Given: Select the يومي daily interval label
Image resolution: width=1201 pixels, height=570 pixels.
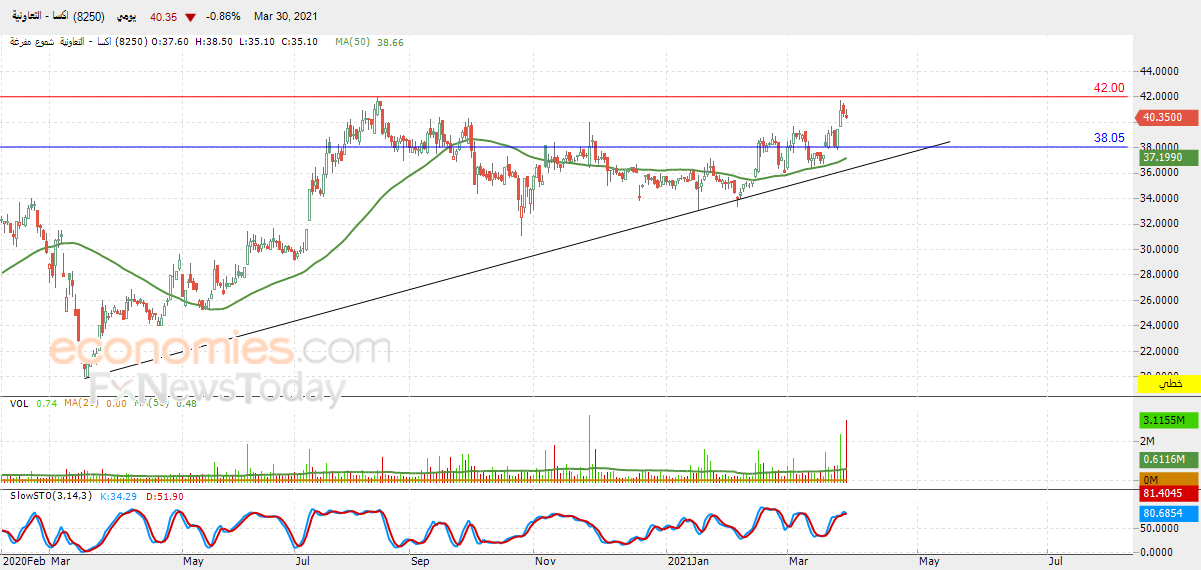Looking at the screenshot, I should pos(128,18).
